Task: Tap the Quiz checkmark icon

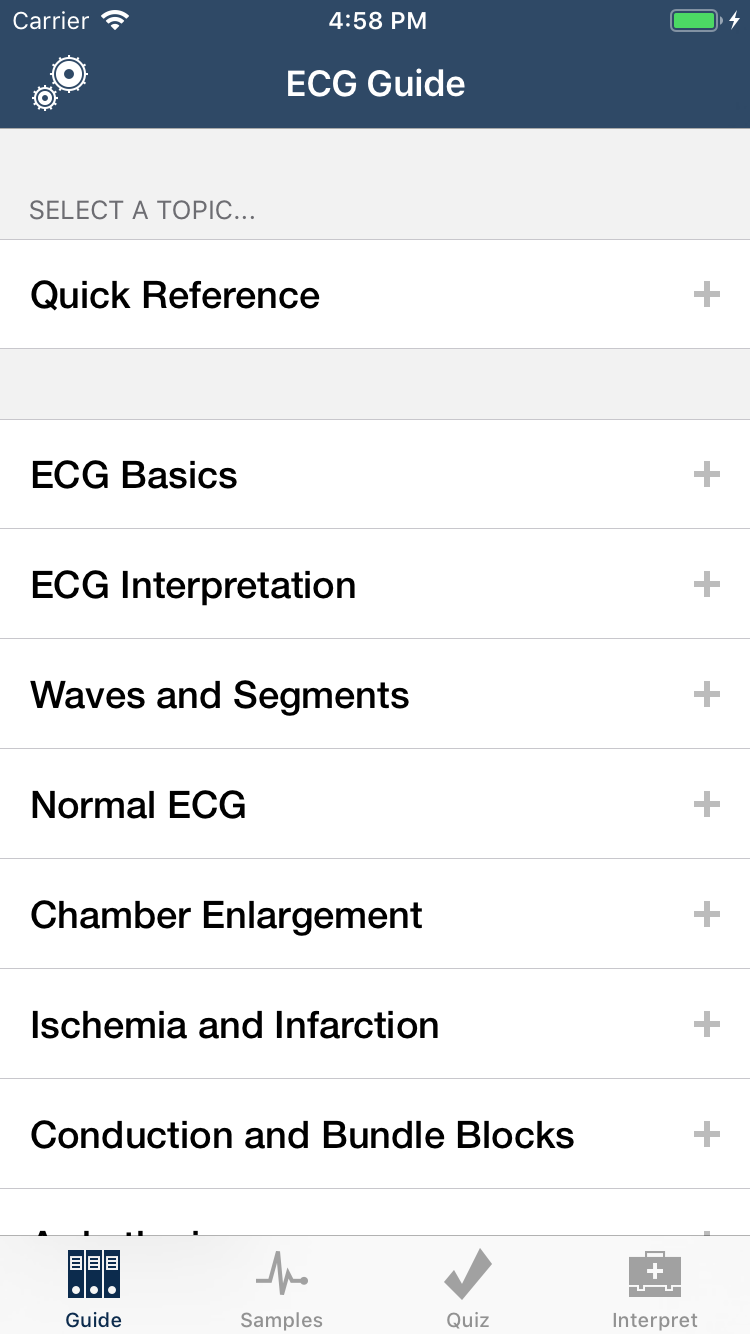Action: [468, 1275]
